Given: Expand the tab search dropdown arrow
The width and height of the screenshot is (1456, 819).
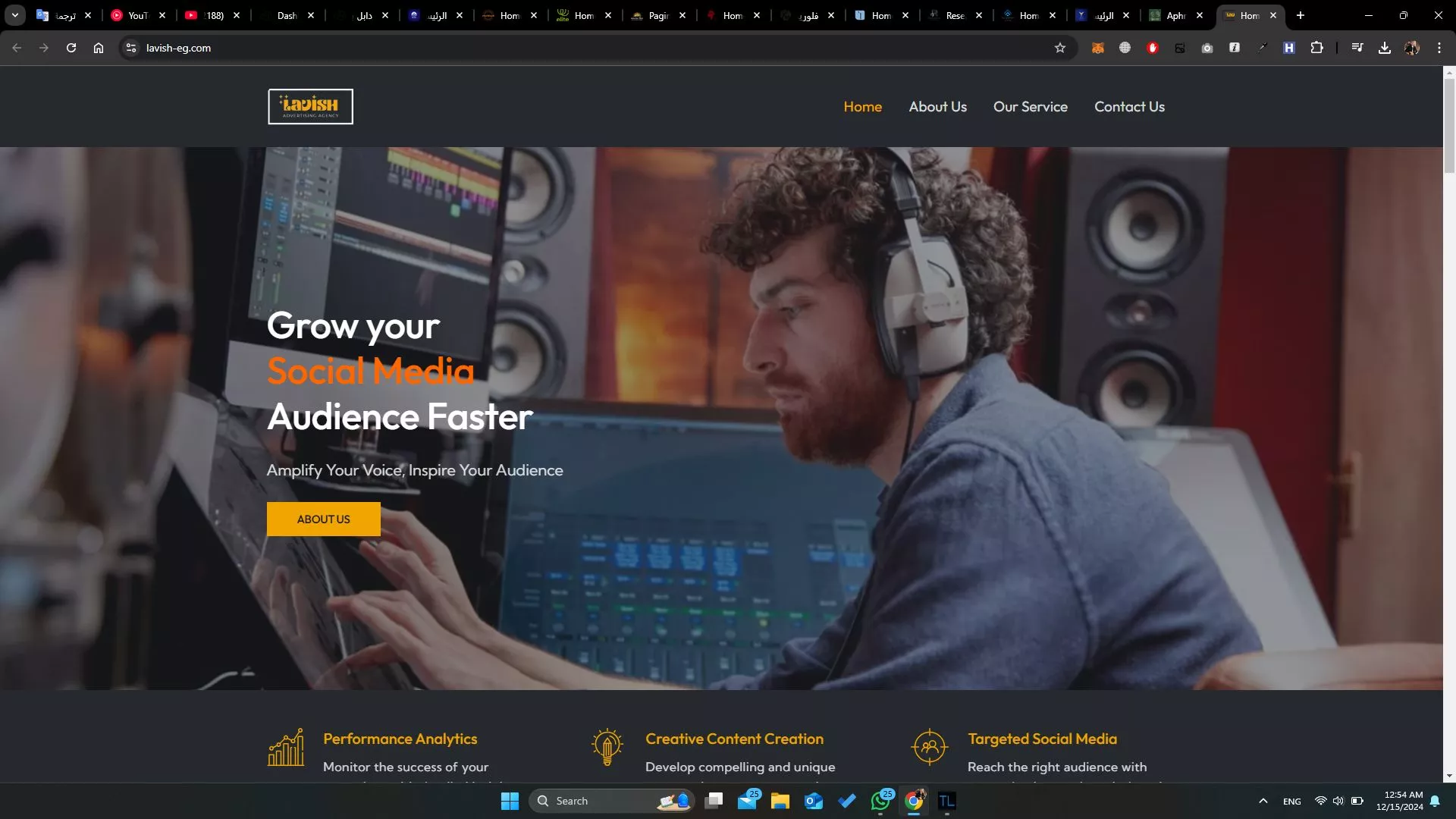Looking at the screenshot, I should (x=14, y=15).
